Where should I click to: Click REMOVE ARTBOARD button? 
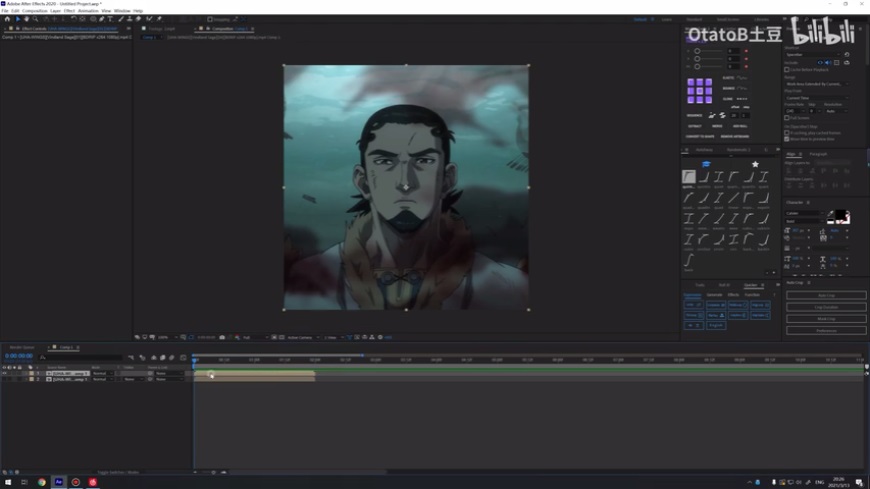(x=735, y=136)
